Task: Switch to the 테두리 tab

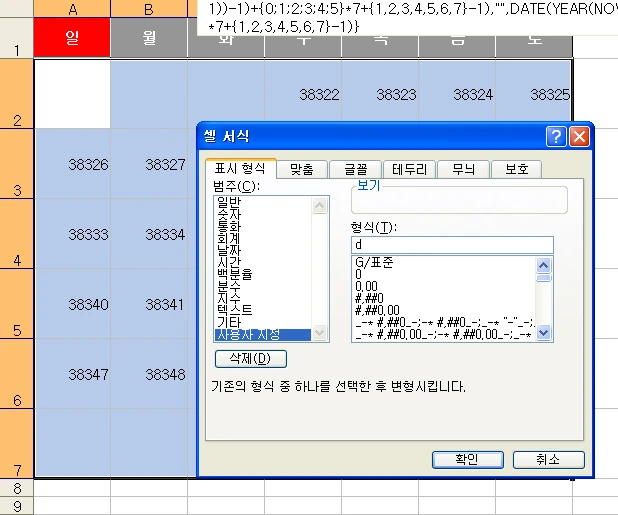Action: coord(410,169)
